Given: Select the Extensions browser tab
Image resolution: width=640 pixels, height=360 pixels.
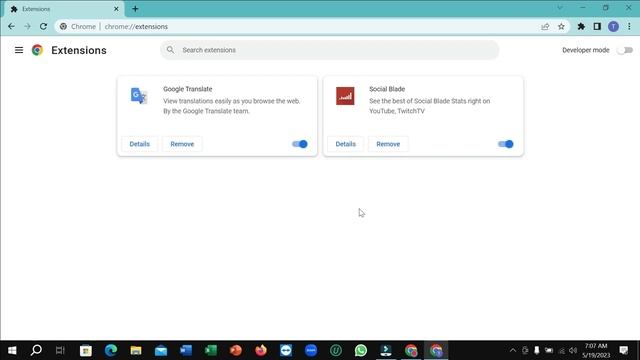Looking at the screenshot, I should click(63, 9).
